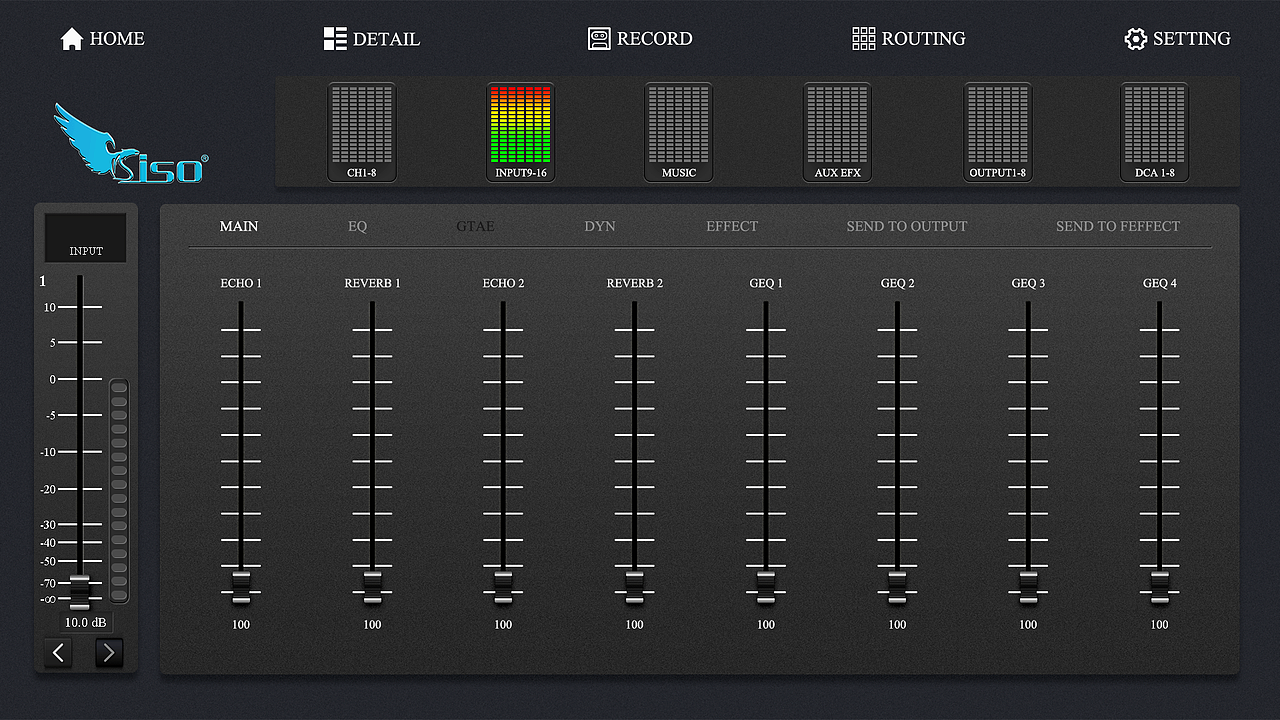Select the MUSIC meter group
Image resolution: width=1280 pixels, height=720 pixels.
[x=679, y=132]
